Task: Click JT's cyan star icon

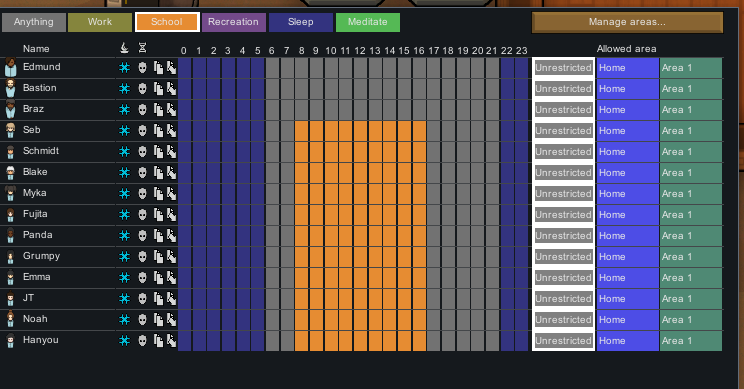Action: point(124,298)
